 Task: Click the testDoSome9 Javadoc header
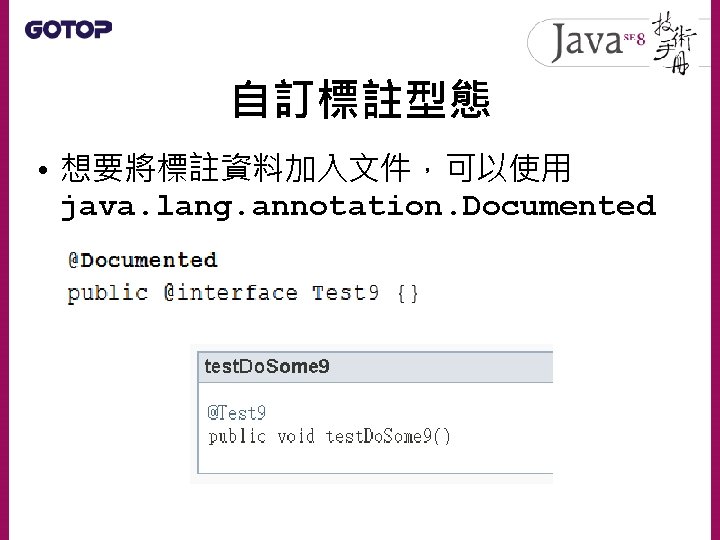(267, 366)
